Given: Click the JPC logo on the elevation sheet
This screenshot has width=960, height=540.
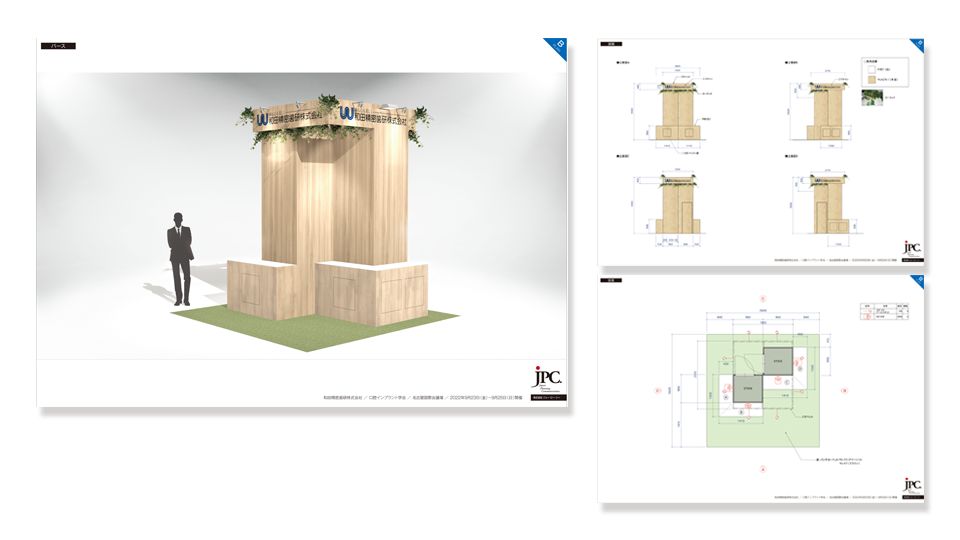Looking at the screenshot, I should (x=912, y=247).
